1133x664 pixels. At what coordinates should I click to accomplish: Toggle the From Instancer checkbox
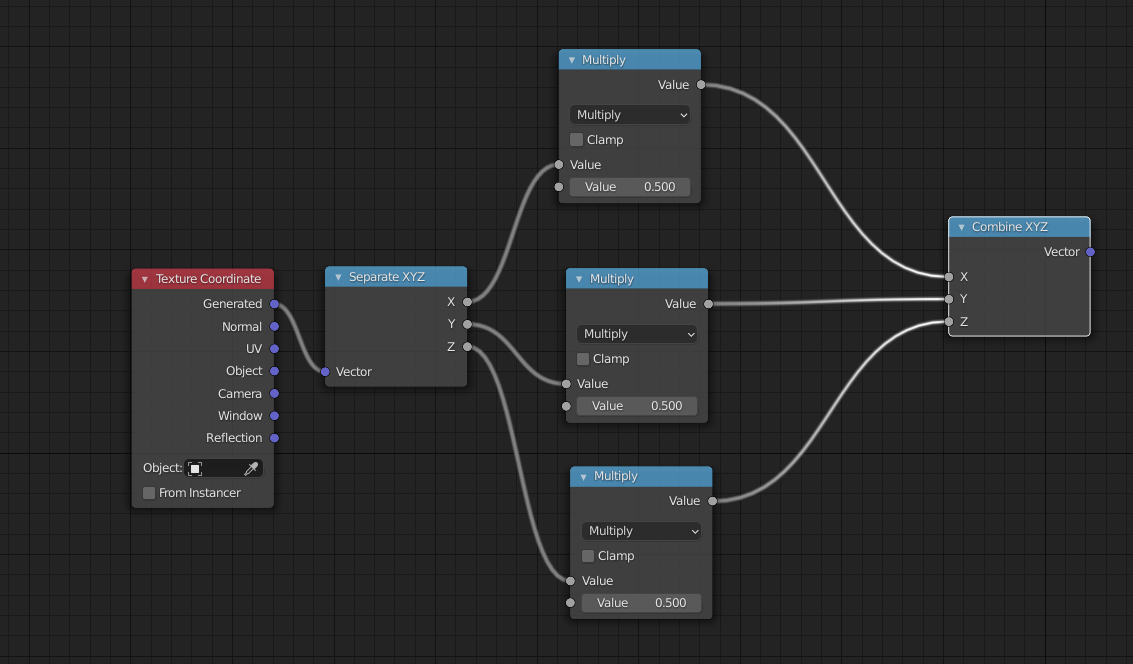(148, 492)
